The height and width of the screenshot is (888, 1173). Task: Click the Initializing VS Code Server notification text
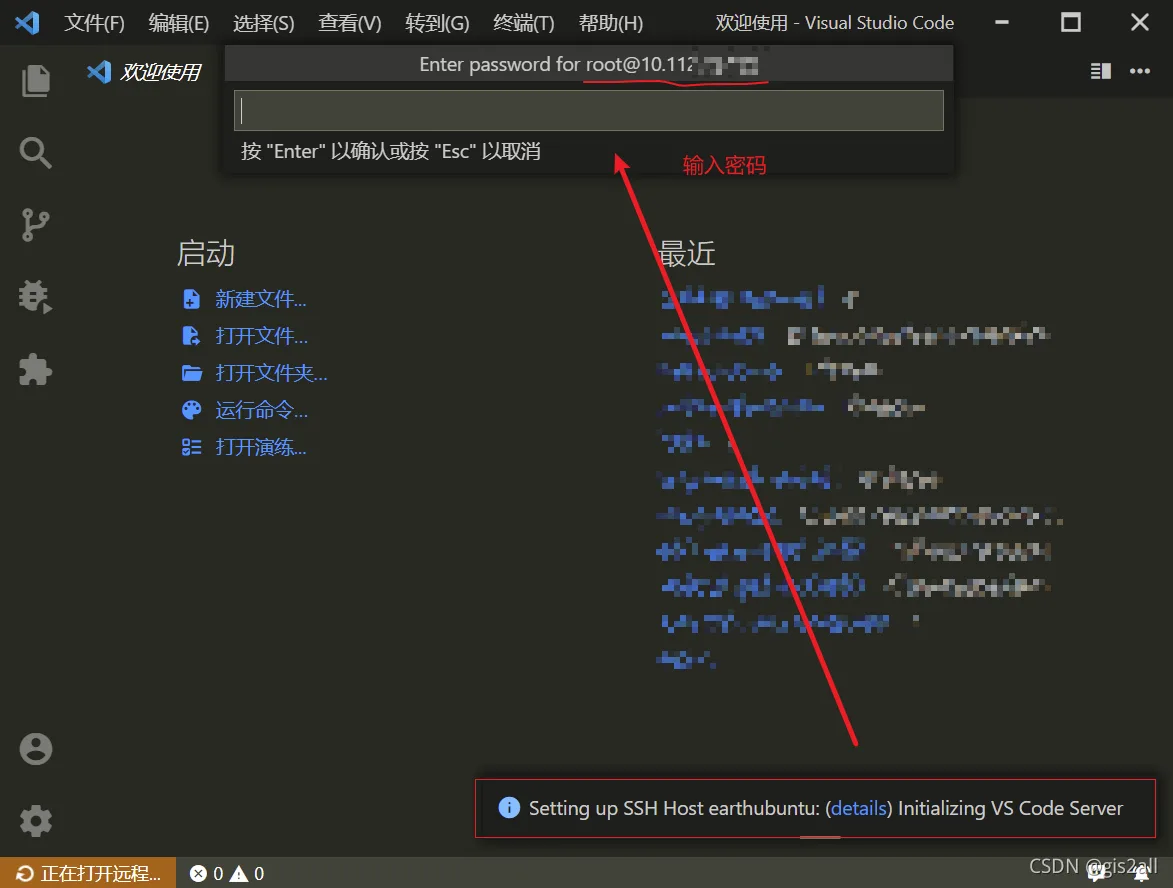click(x=1010, y=808)
